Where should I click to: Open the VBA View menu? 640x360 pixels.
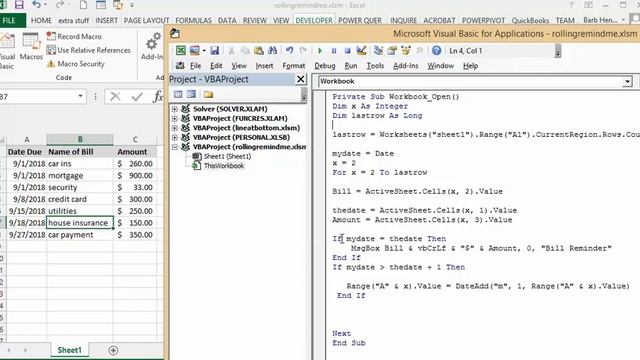tap(239, 66)
